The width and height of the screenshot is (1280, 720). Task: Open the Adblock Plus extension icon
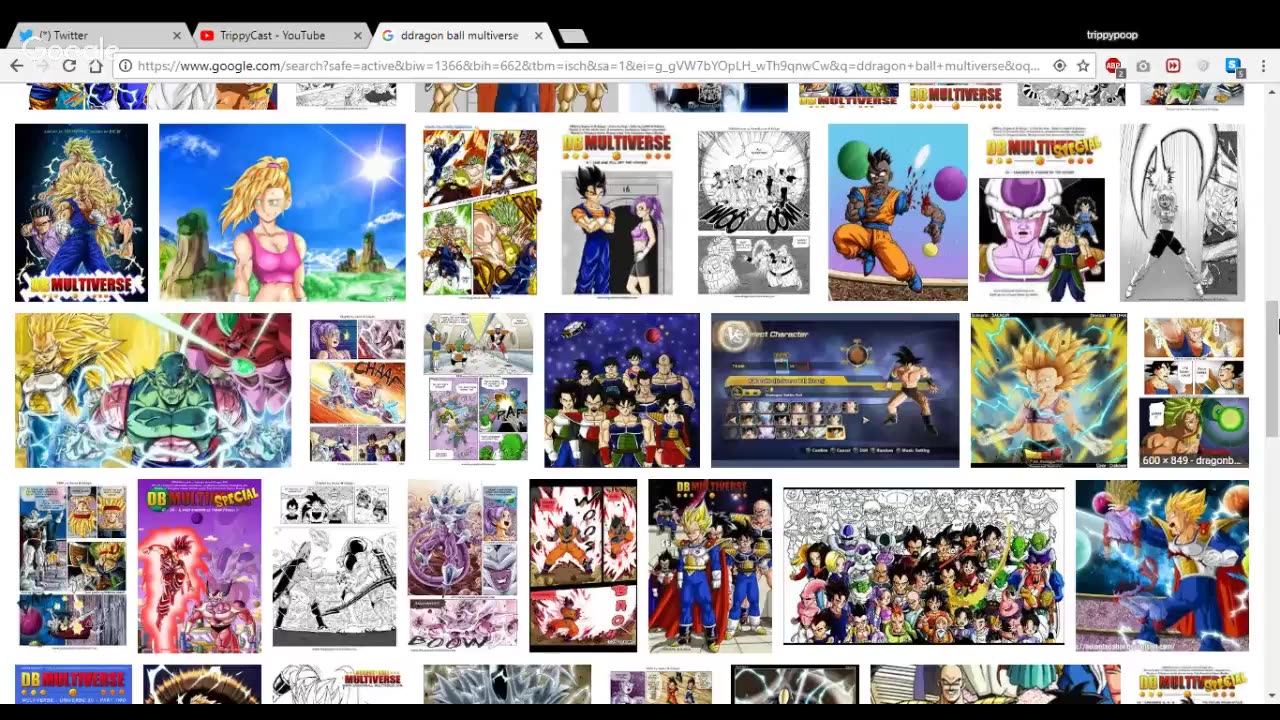point(1113,66)
